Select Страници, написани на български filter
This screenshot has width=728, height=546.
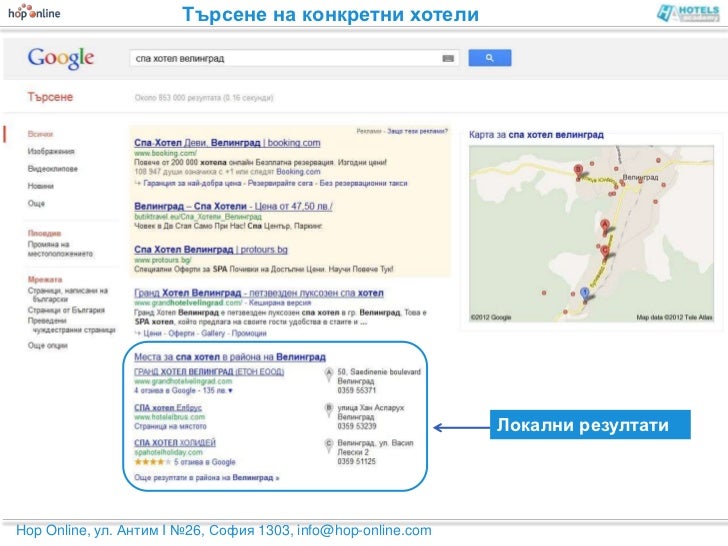(x=68, y=295)
